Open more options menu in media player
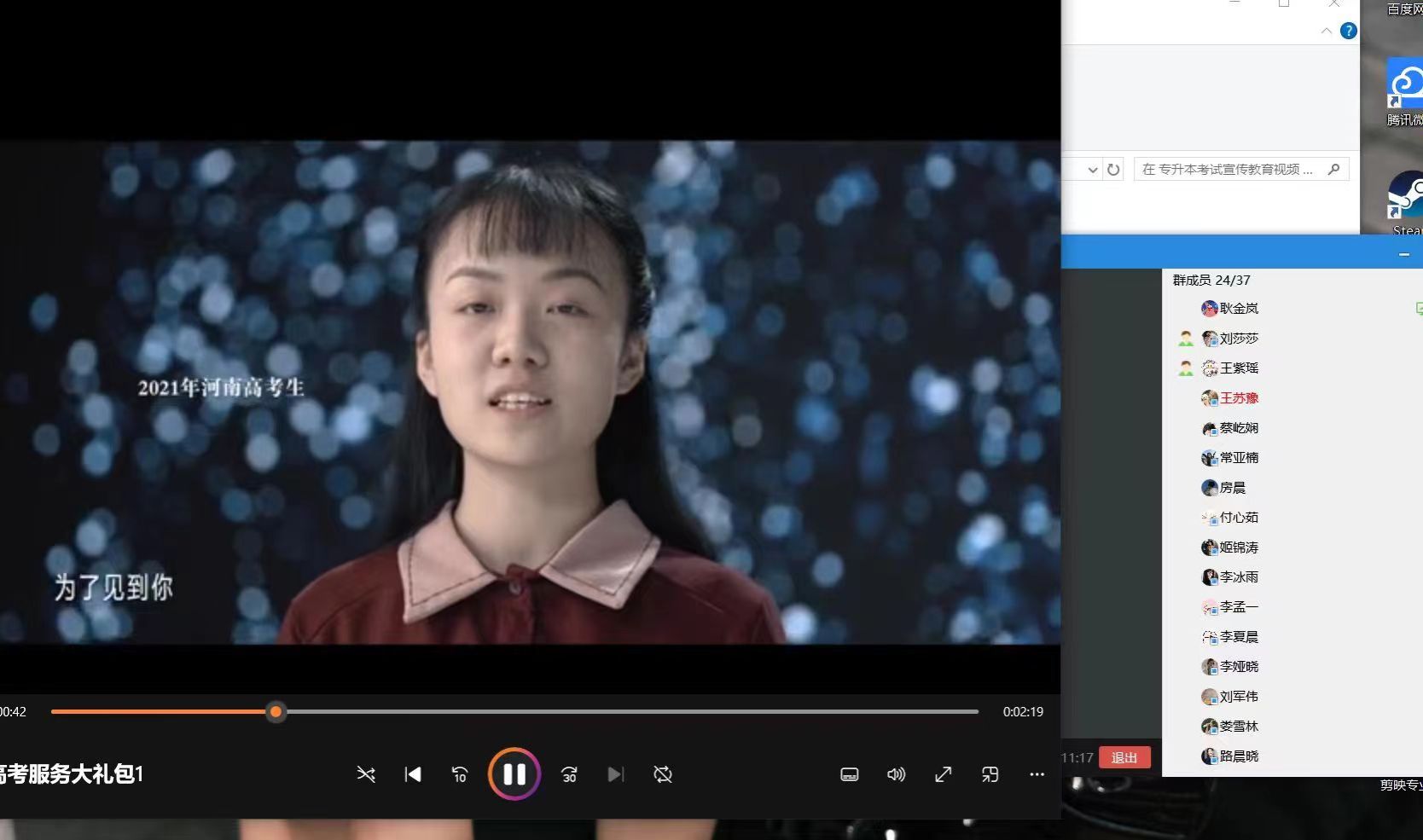Image resolution: width=1423 pixels, height=840 pixels. pos(1037,774)
